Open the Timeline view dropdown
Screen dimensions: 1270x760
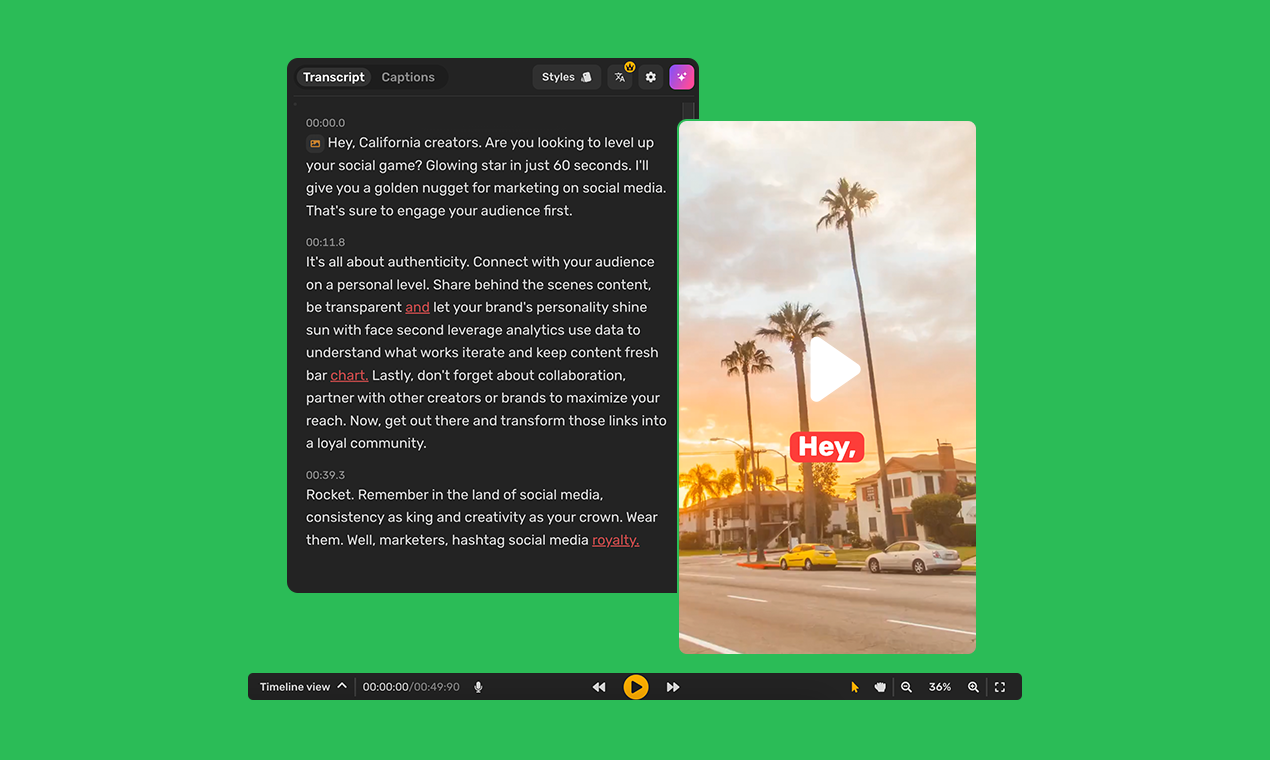301,686
